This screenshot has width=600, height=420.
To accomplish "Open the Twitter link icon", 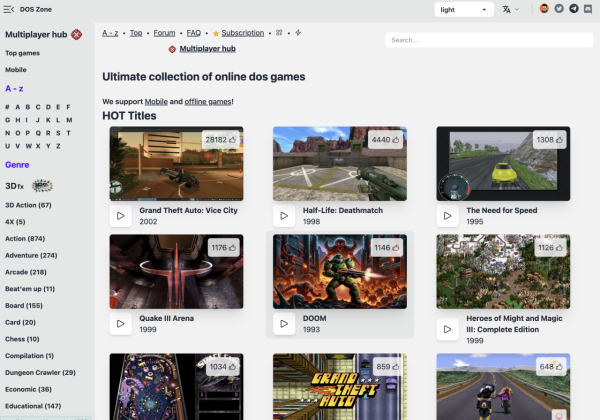I will point(559,8).
